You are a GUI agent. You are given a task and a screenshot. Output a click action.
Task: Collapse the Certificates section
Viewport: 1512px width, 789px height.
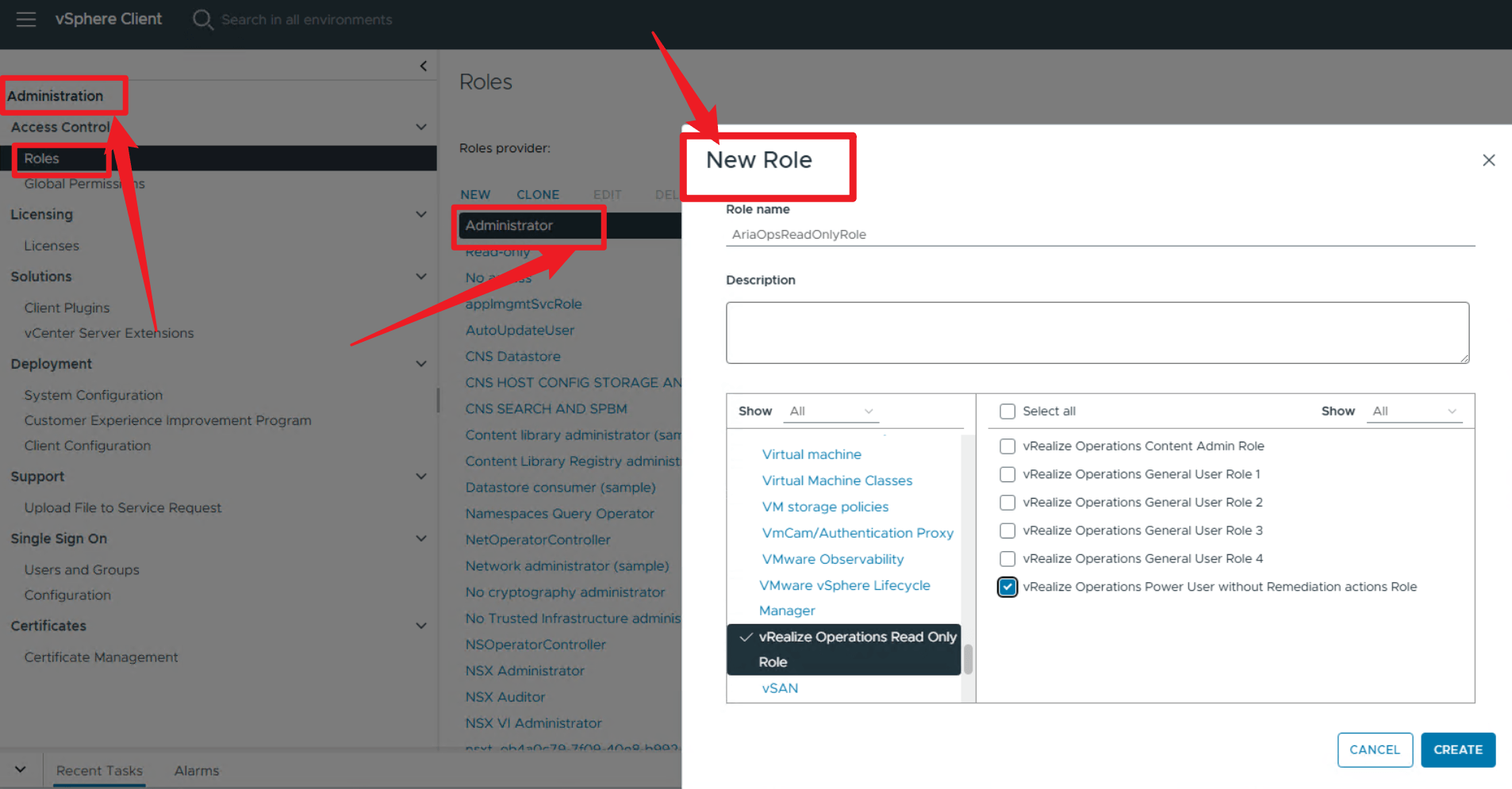421,626
